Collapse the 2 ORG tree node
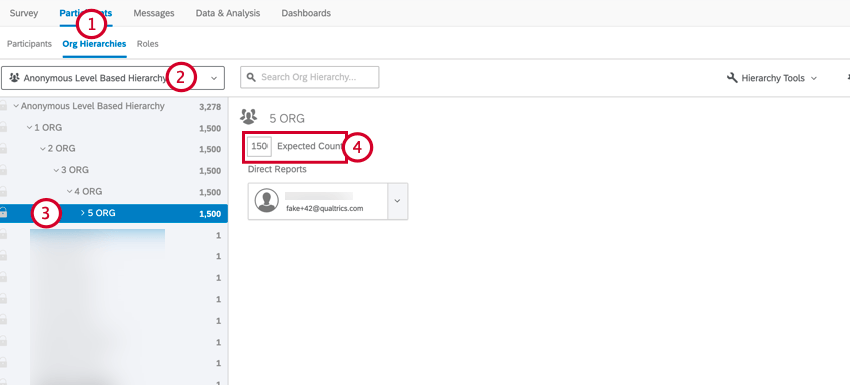 pos(43,149)
